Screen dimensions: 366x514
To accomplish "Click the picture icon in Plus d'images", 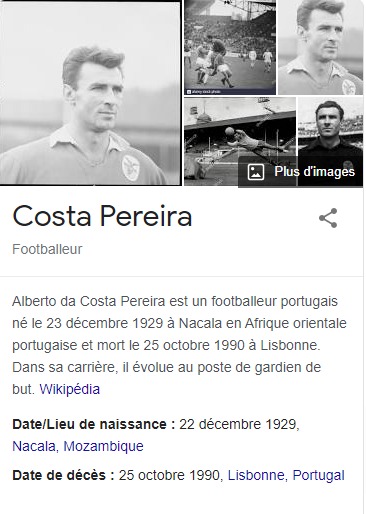I will 256,172.
